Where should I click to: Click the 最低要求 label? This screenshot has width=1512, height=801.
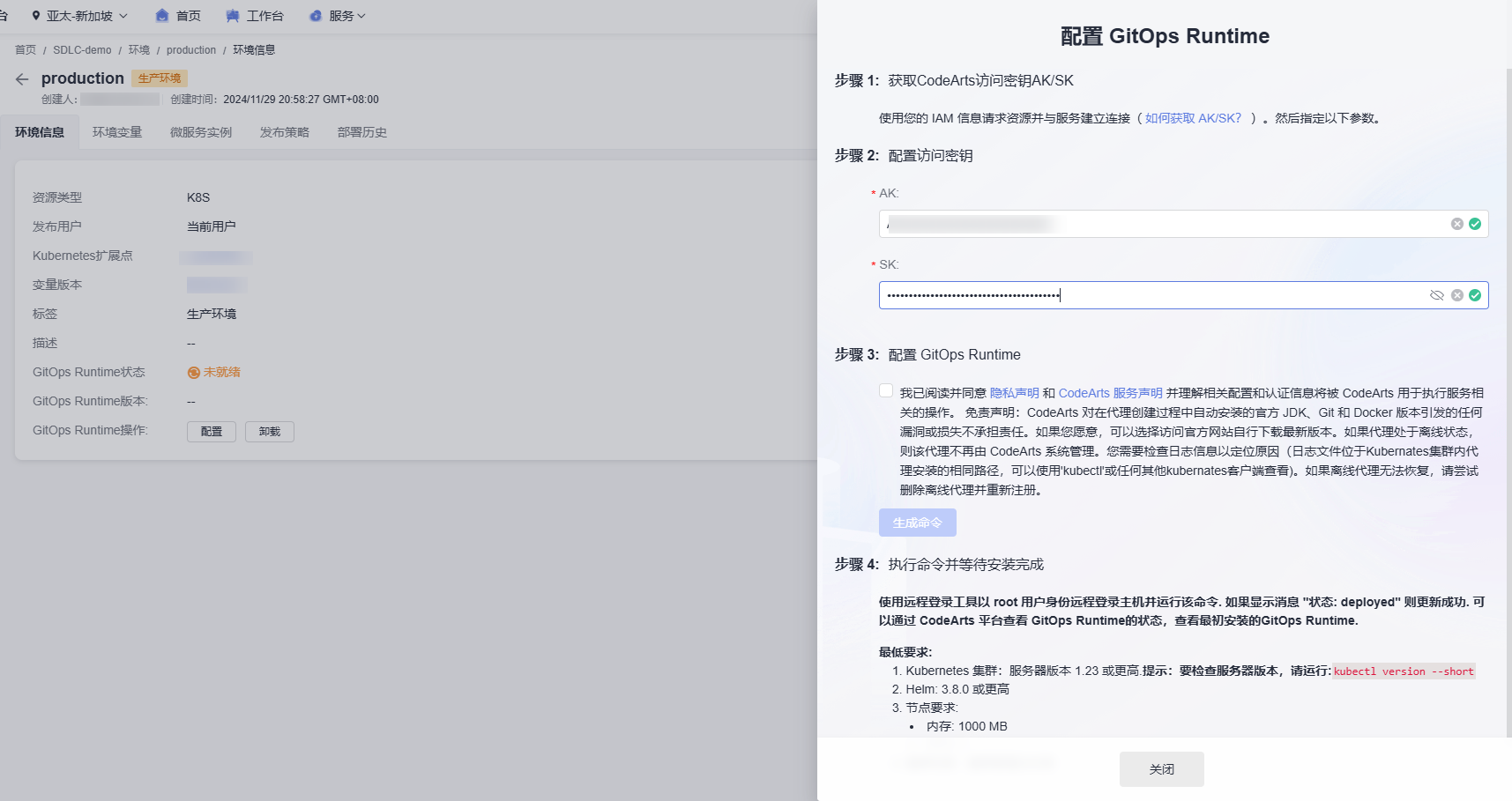[x=905, y=652]
